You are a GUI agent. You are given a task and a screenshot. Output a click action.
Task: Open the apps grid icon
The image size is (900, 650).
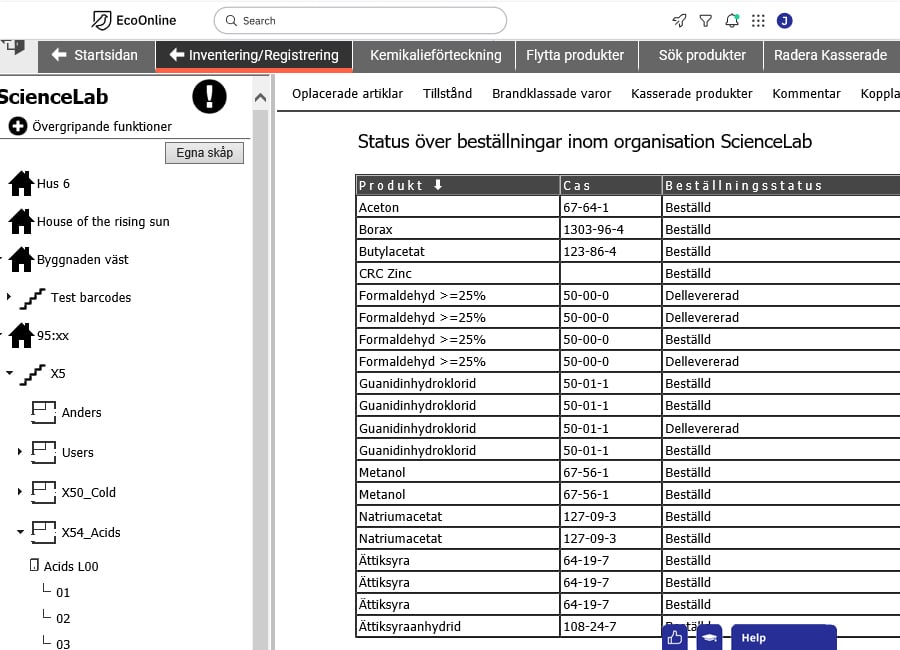tap(758, 21)
